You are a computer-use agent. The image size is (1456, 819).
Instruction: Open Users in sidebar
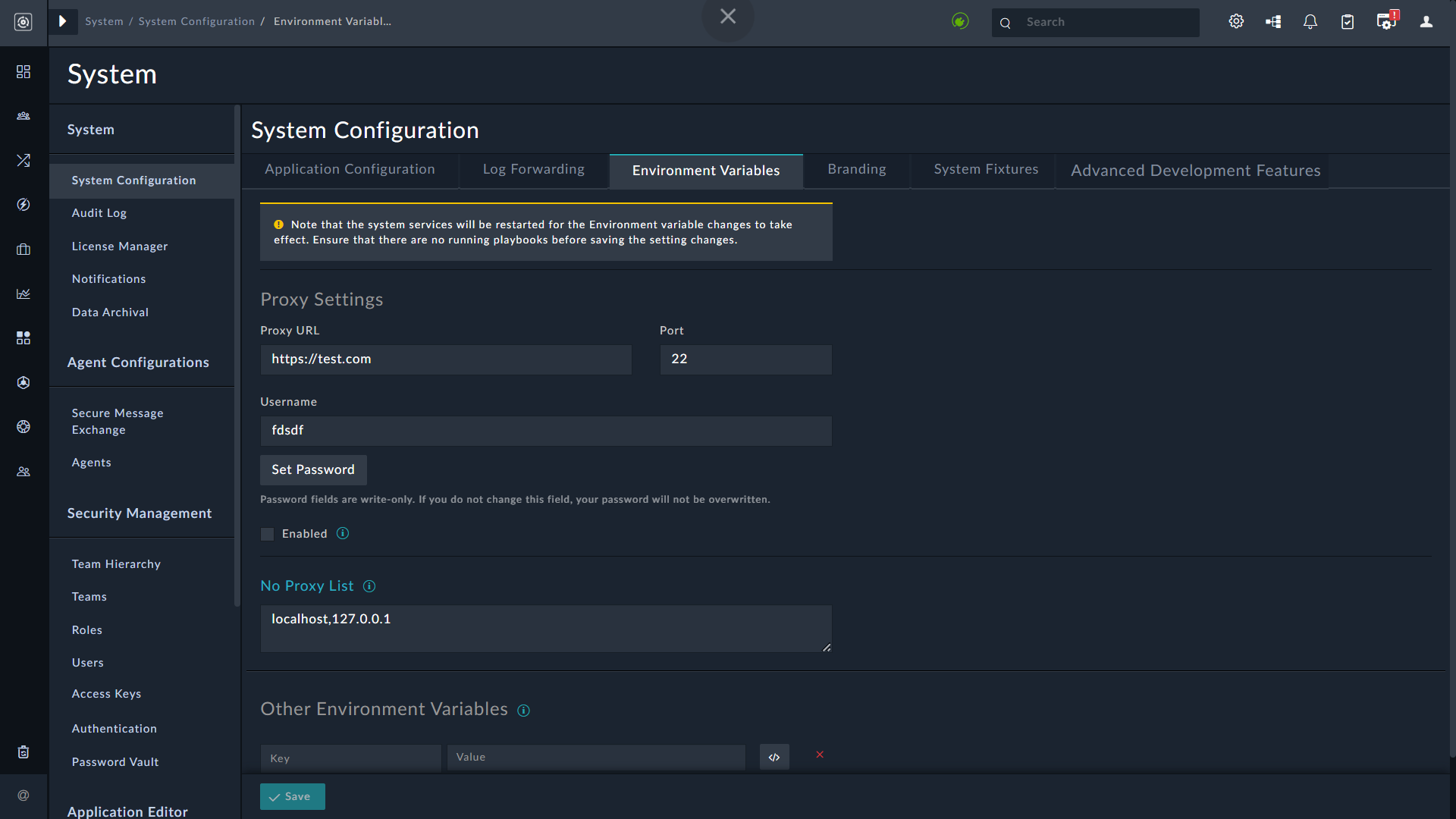click(88, 663)
